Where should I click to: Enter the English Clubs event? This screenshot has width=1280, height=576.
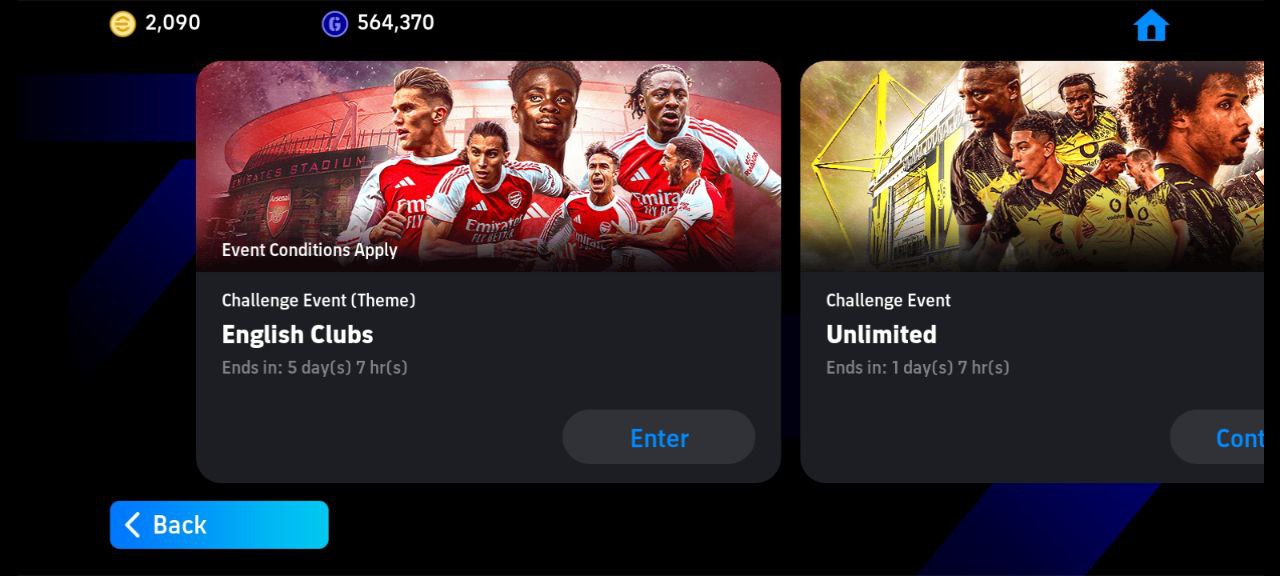pyautogui.click(x=659, y=437)
